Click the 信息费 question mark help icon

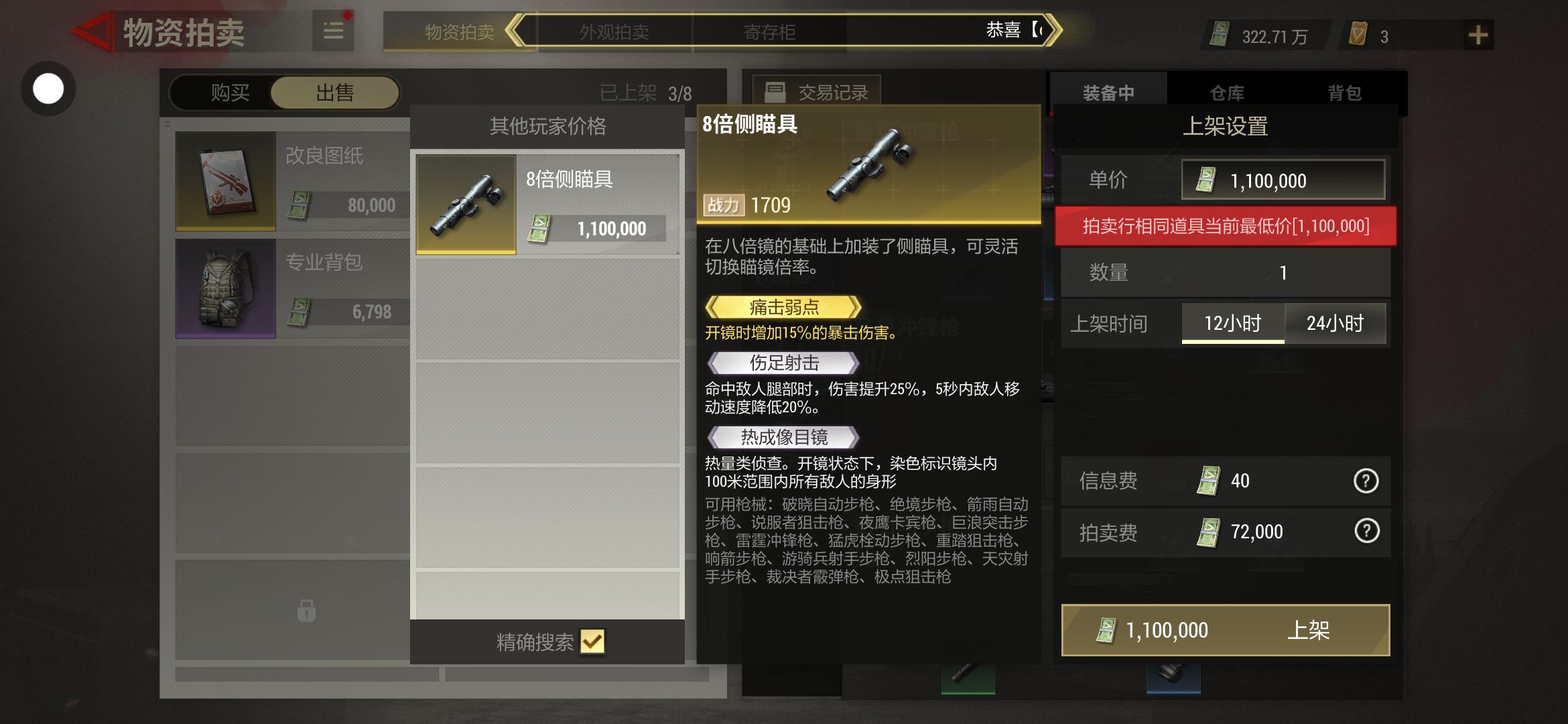pos(1366,481)
